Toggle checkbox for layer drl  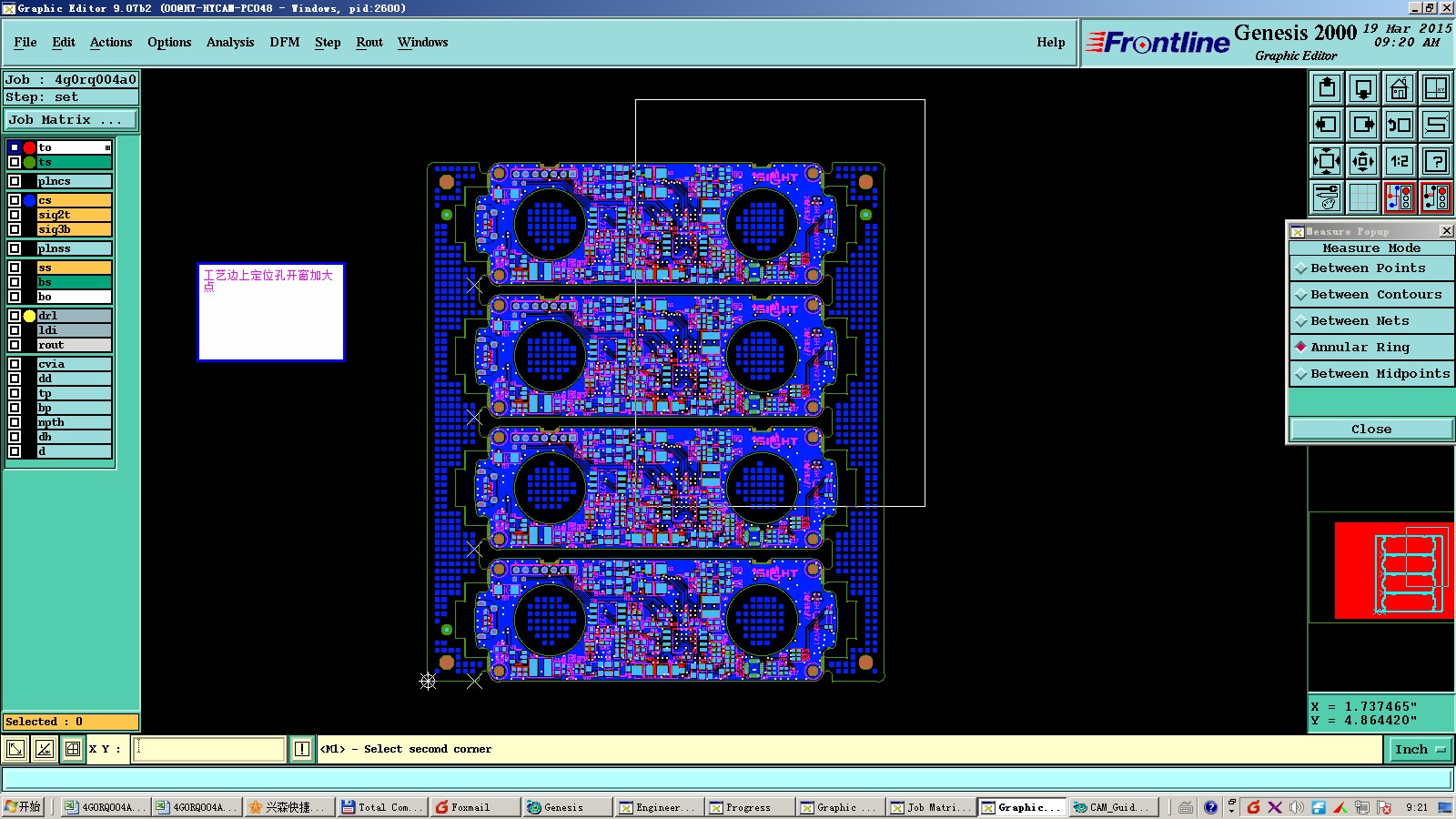[x=15, y=316]
